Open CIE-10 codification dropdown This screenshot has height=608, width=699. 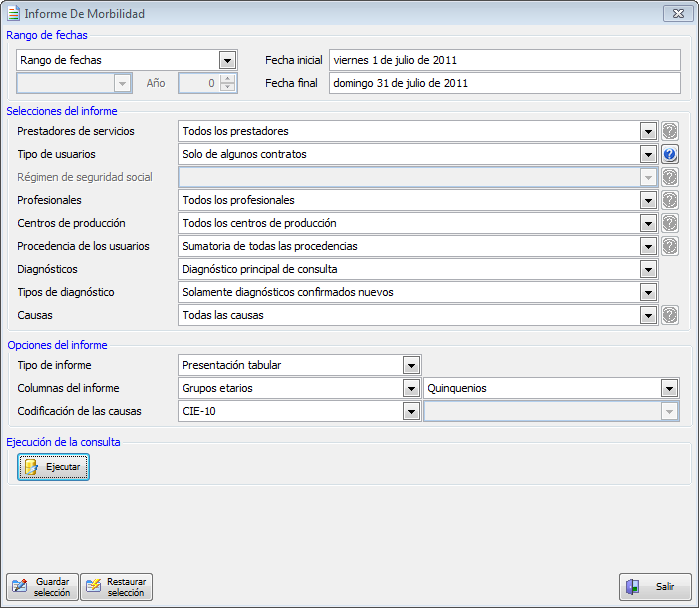click(x=411, y=411)
